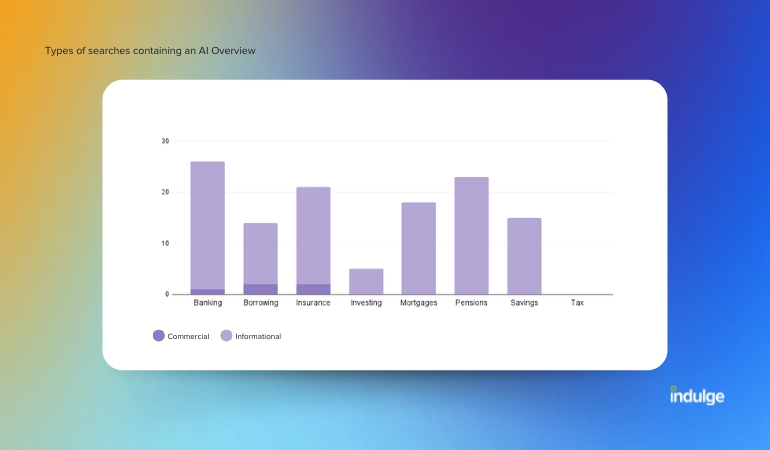Select the Banking informational bar

pos(208,225)
